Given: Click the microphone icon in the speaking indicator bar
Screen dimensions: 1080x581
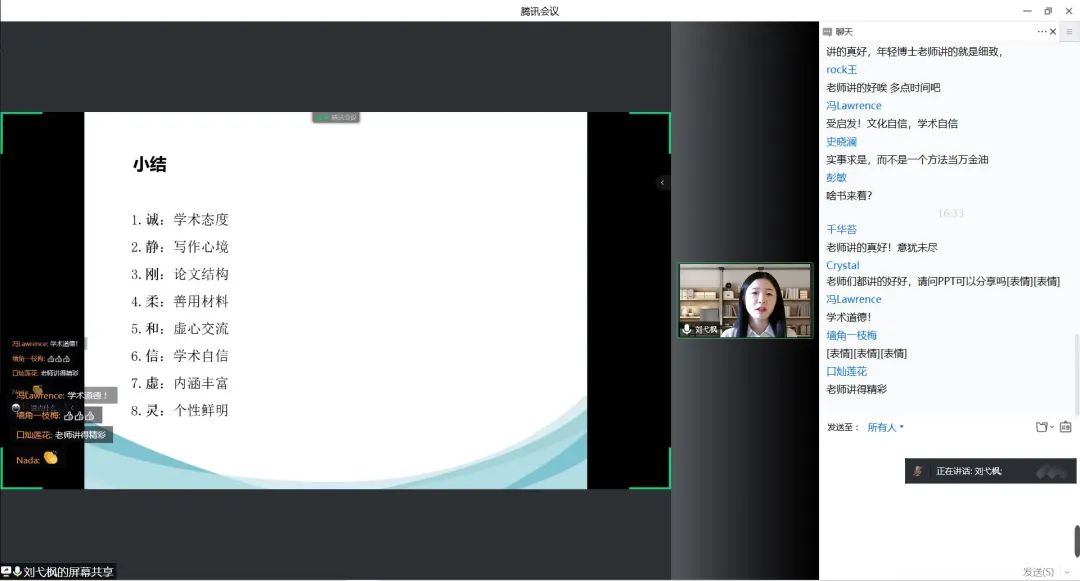Looking at the screenshot, I should pos(918,471).
